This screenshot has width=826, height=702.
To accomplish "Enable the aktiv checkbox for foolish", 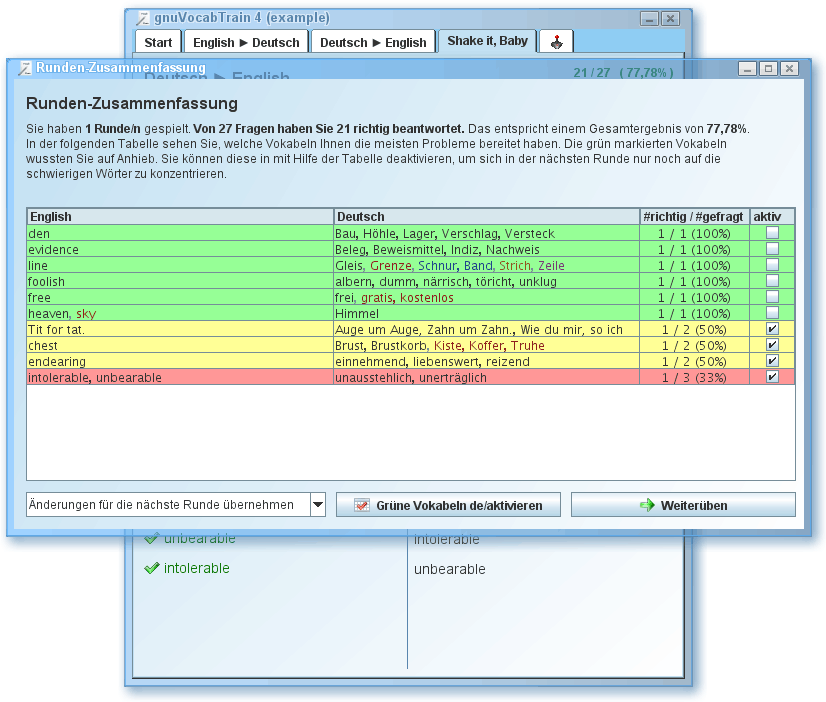I will tap(772, 281).
